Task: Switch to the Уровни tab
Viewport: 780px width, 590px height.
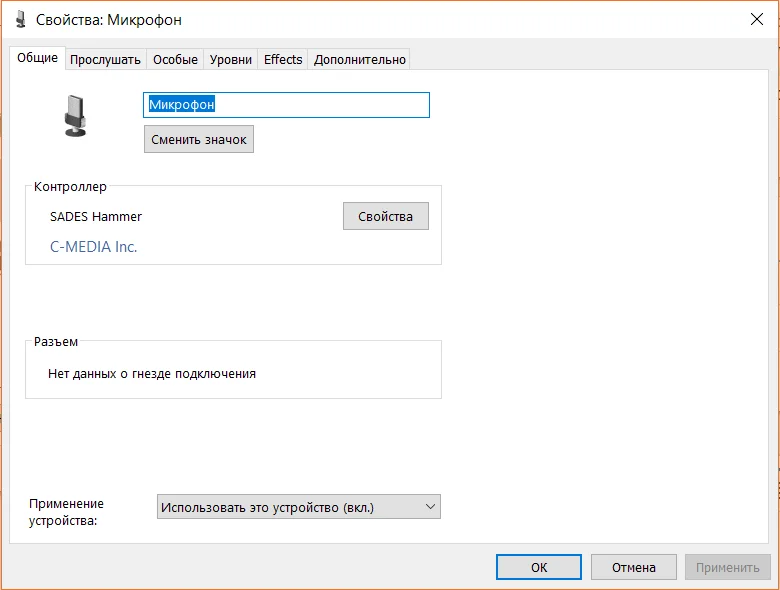Action: [x=230, y=60]
